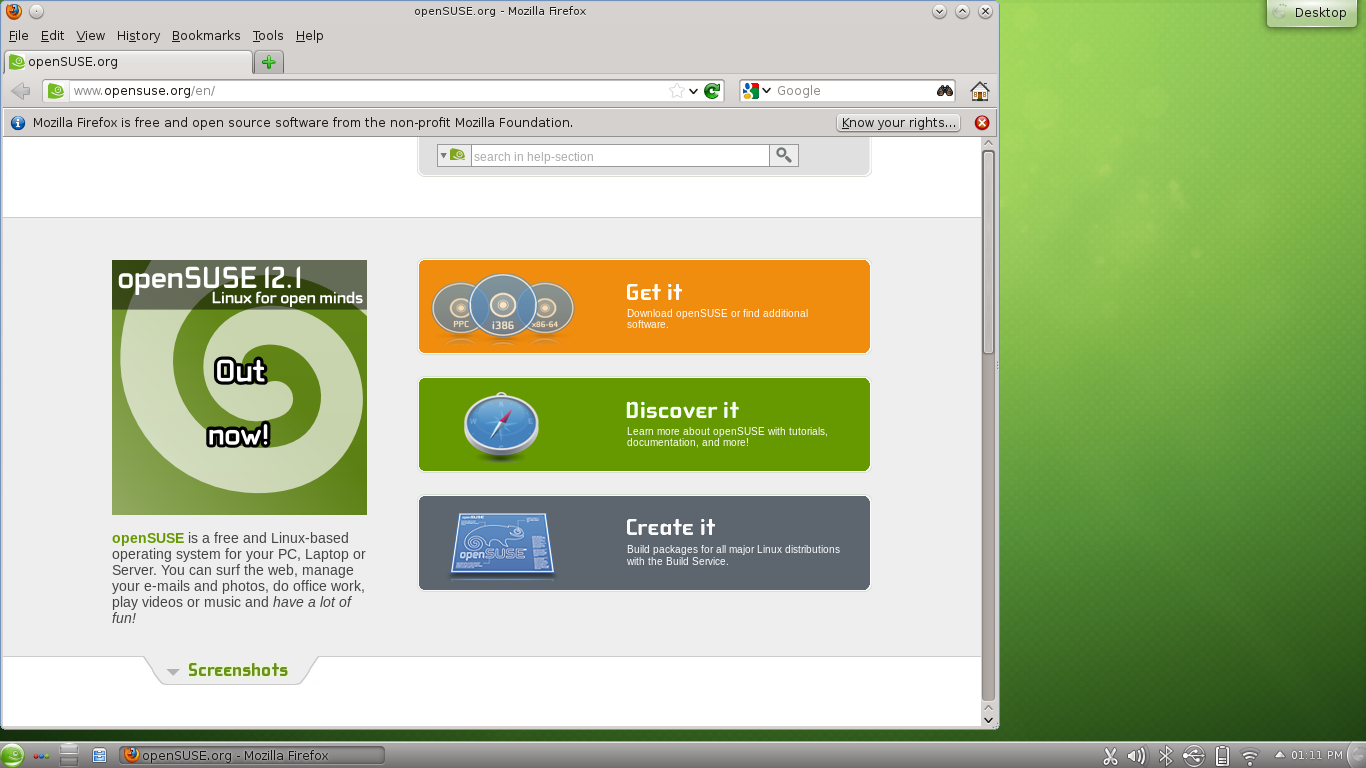
Task: Click the openSUSE site identity icon in URL bar
Action: point(56,91)
